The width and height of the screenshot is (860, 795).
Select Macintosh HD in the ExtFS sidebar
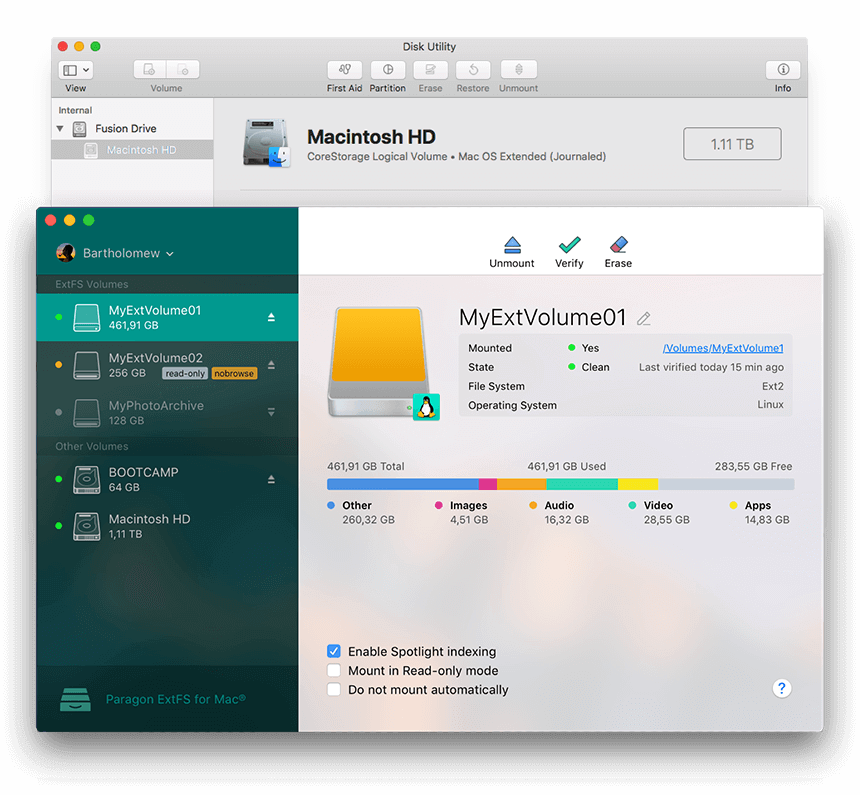[x=148, y=526]
